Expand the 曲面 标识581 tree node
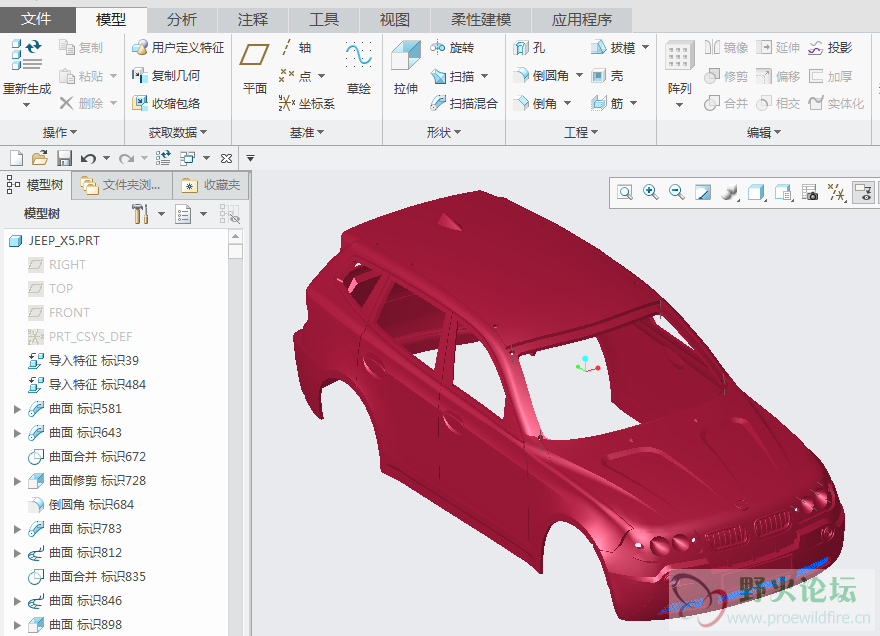The width and height of the screenshot is (880, 636). (17, 409)
